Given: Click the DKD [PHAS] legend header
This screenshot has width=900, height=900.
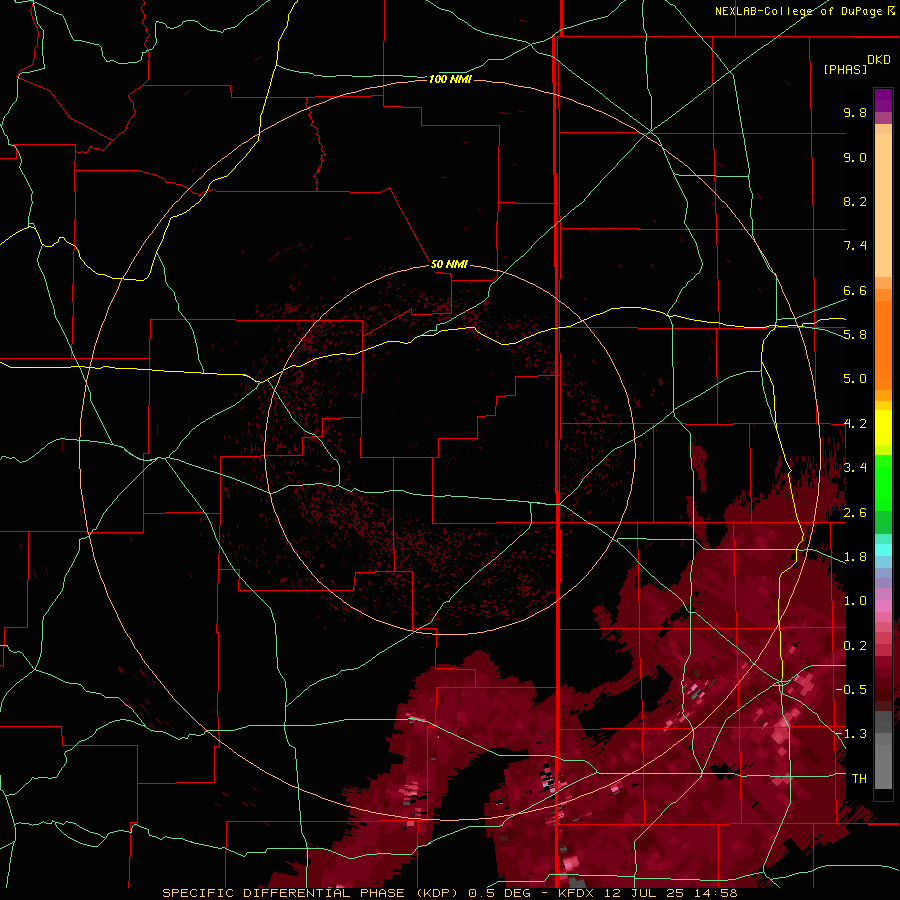Looking at the screenshot, I should click(x=856, y=64).
